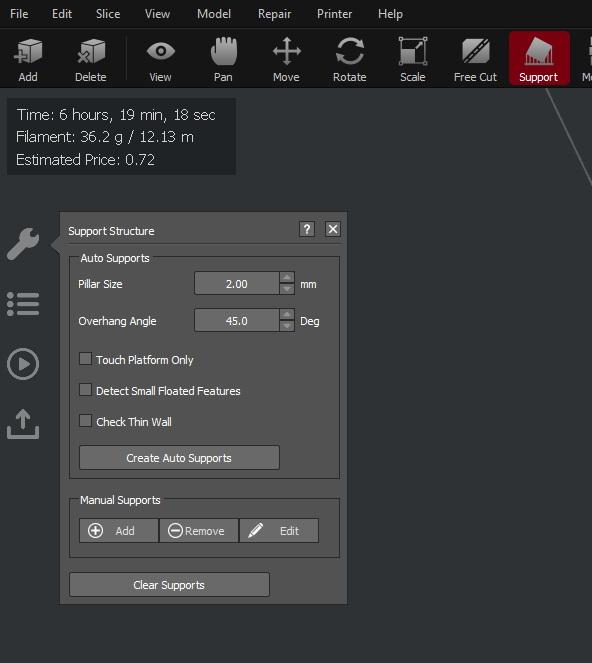Open the Slice menu
The image size is (592, 663).
point(108,14)
